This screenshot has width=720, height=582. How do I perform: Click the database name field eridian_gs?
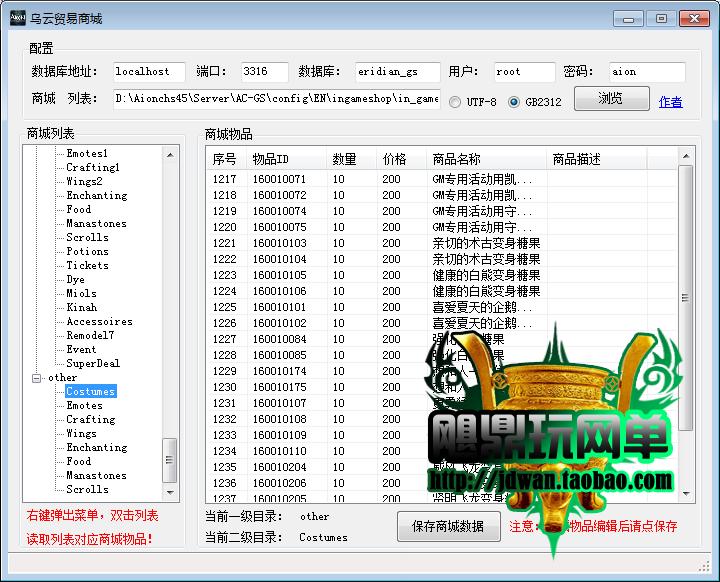click(398, 72)
